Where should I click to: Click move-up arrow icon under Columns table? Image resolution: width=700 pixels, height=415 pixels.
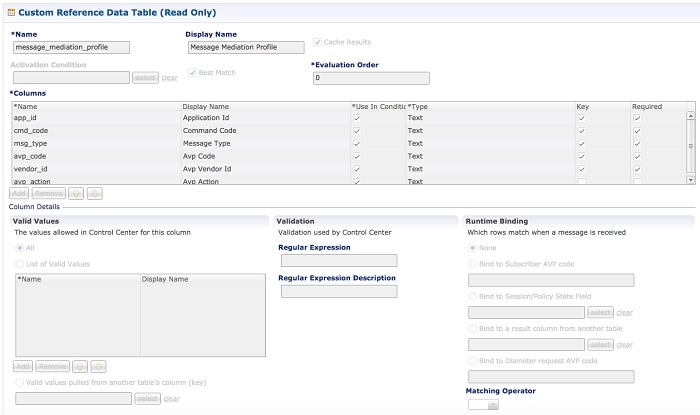click(76, 194)
